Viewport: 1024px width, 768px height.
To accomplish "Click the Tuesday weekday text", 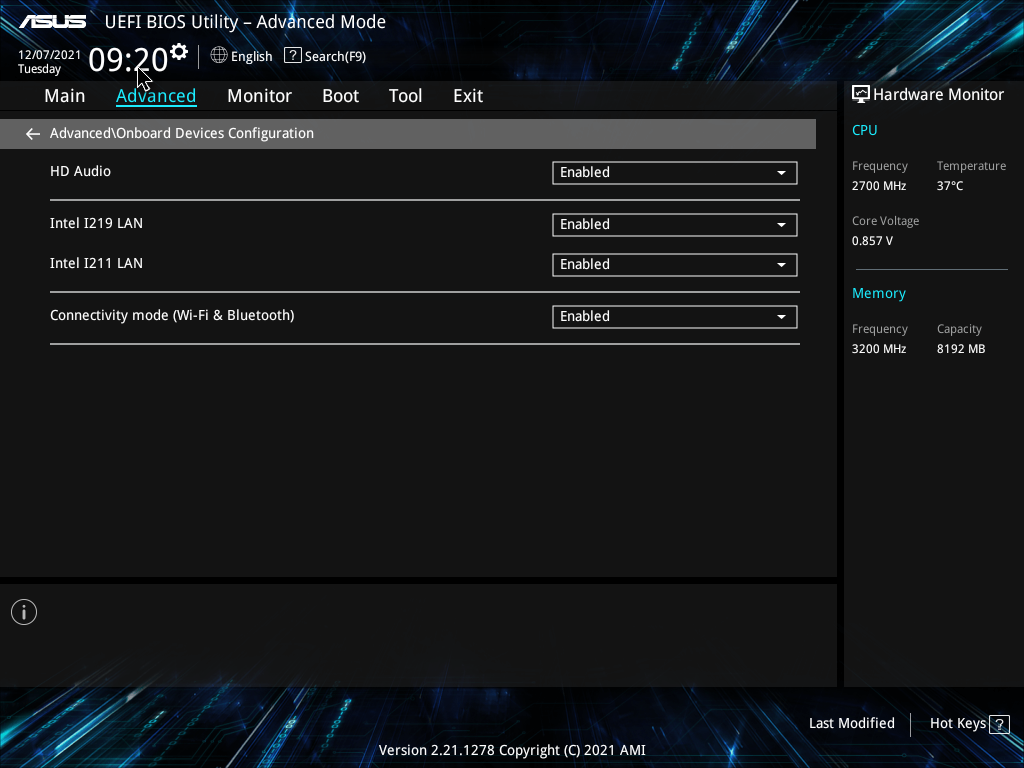I will click(x=39, y=69).
